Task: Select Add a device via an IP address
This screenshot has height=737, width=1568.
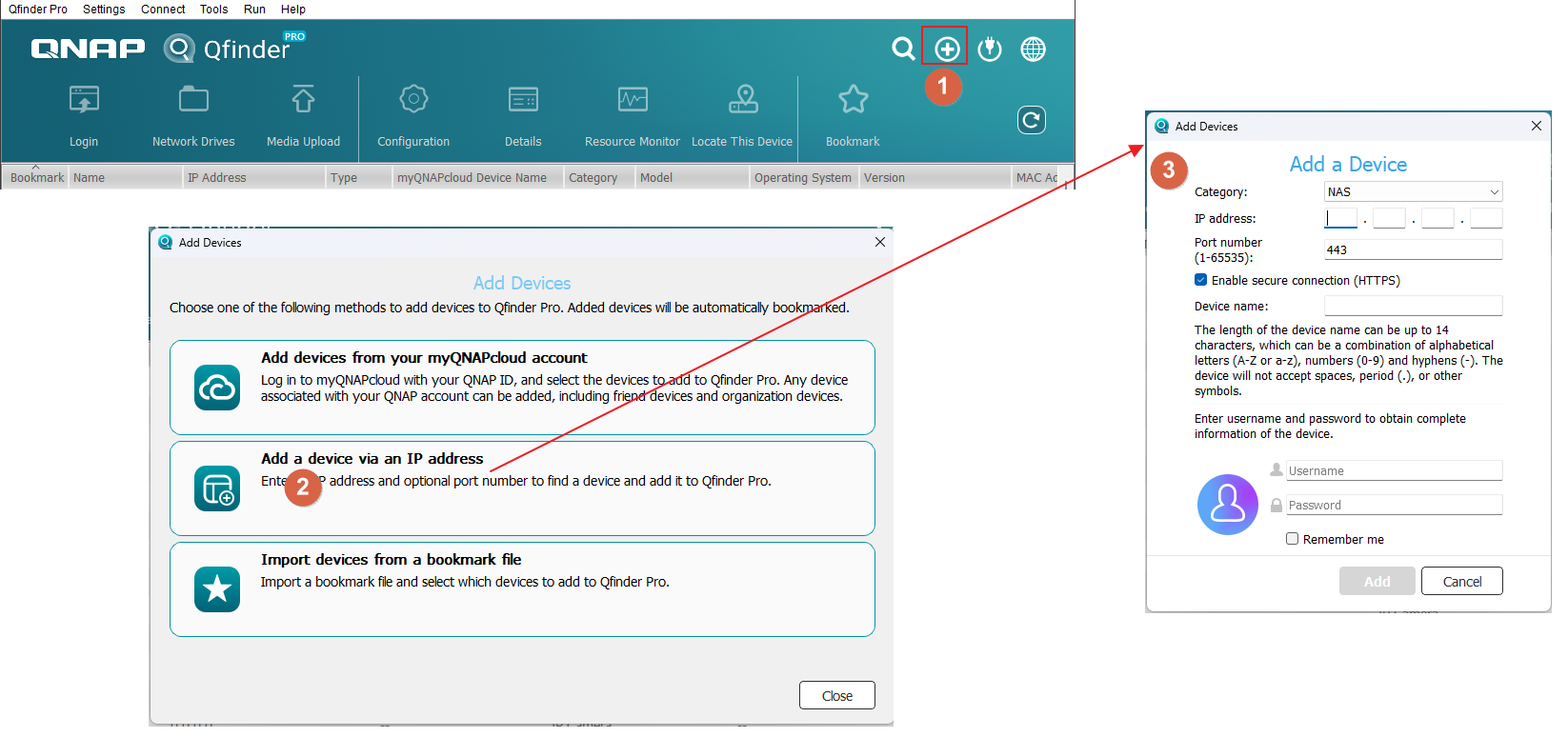Action: click(522, 488)
